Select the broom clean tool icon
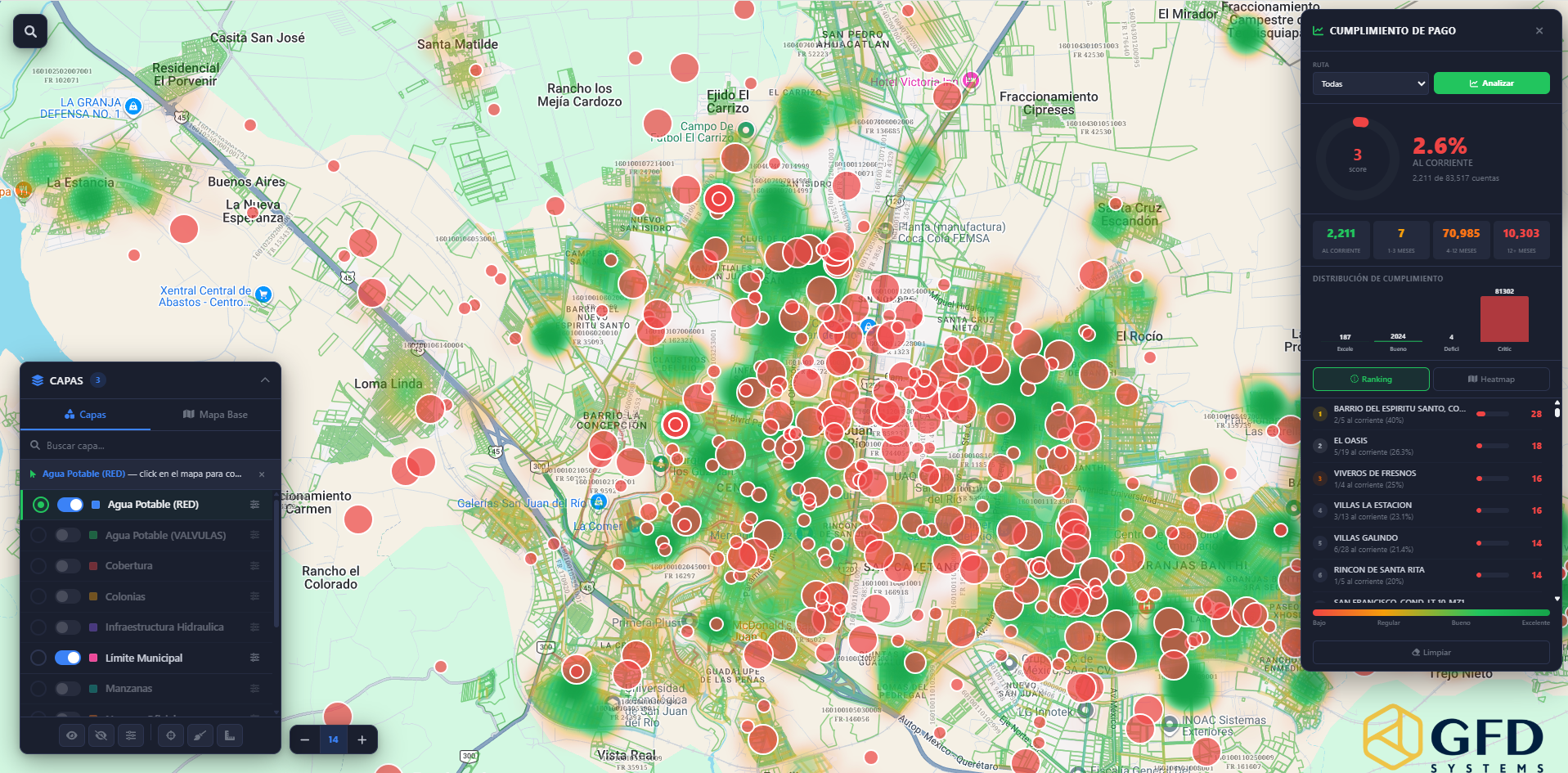Viewport: 1568px width, 773px height. [200, 735]
